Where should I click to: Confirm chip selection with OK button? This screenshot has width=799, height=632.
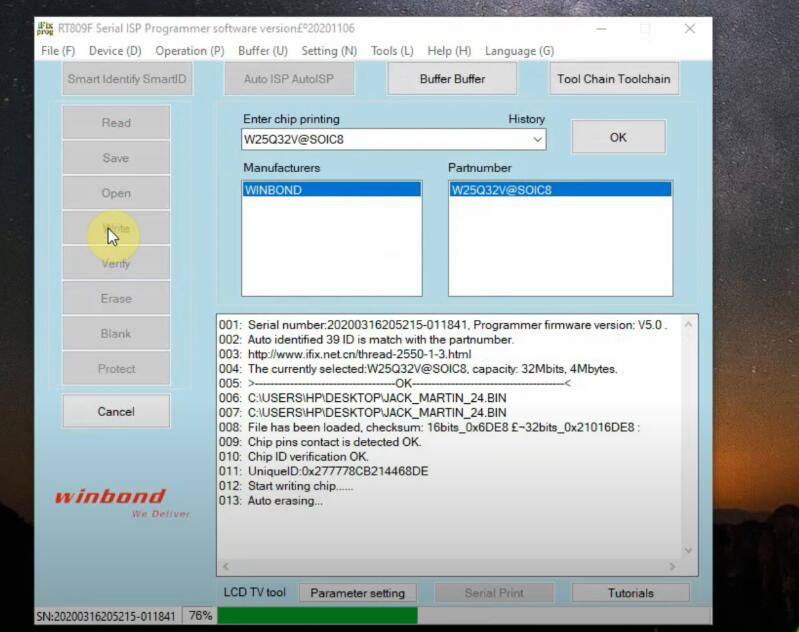point(618,137)
